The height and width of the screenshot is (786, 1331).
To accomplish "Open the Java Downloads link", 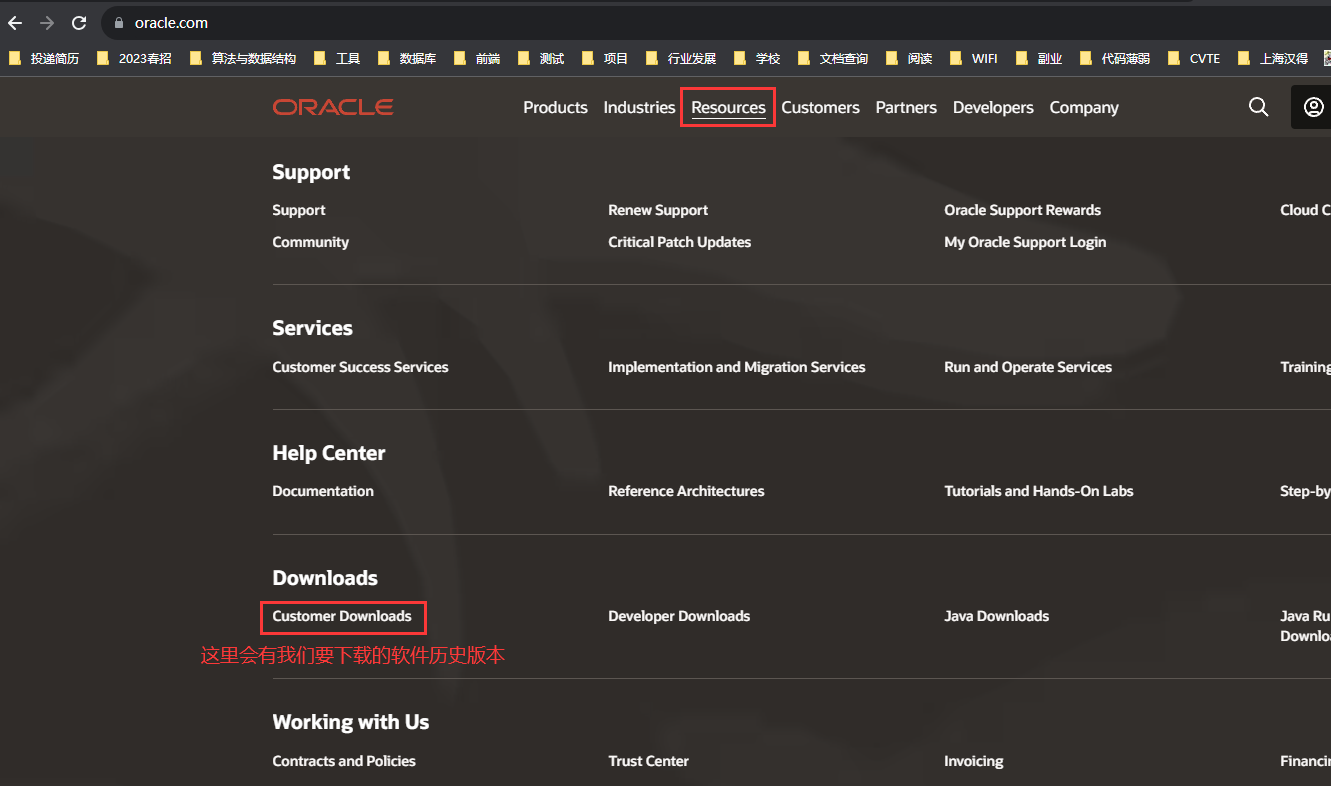I will [996, 616].
